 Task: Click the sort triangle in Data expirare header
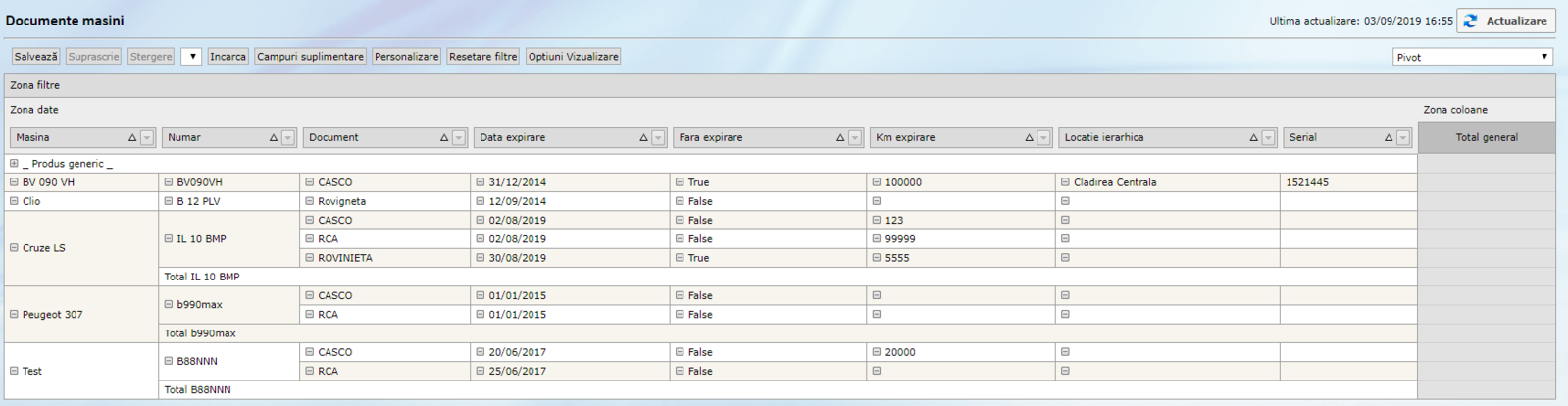click(643, 138)
